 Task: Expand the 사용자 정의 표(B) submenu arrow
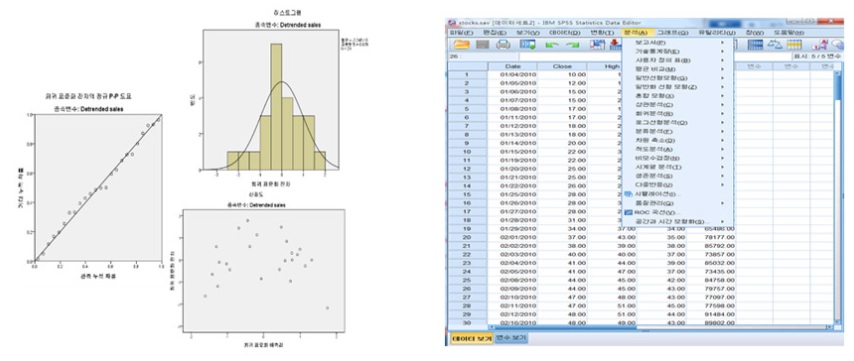coord(722,60)
